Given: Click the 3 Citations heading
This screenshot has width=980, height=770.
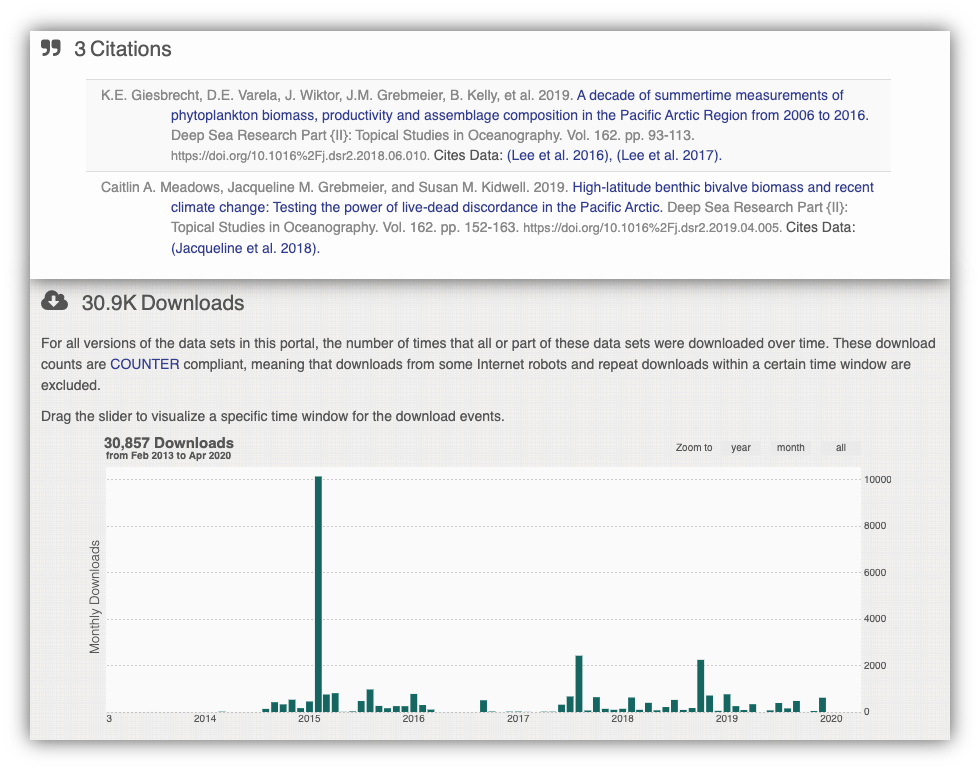Looking at the screenshot, I should click(122, 49).
